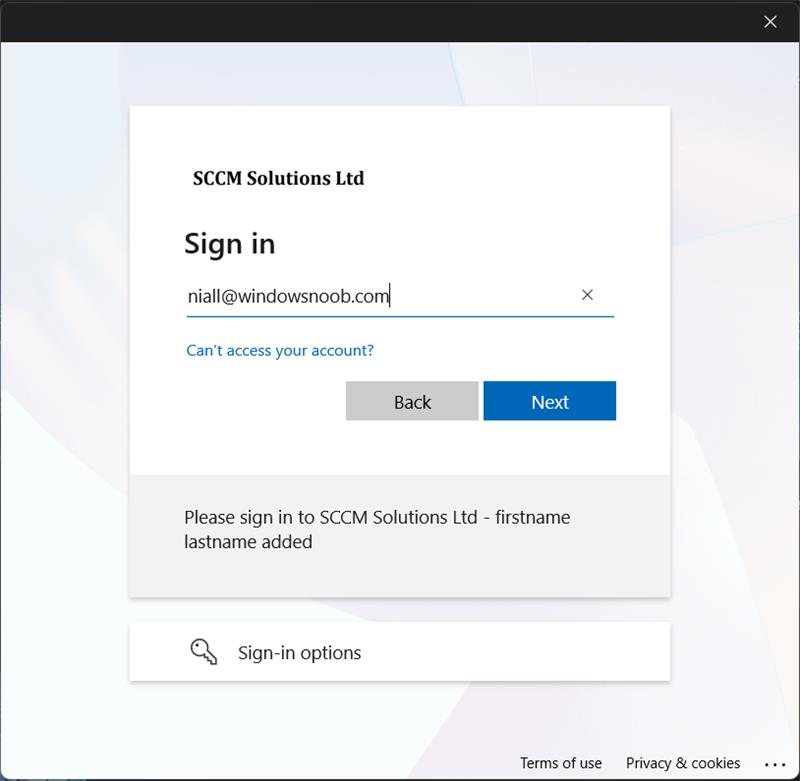This screenshot has width=800, height=781.
Task: Click empty space to the right of the Sign-in options label
Action: 520,653
